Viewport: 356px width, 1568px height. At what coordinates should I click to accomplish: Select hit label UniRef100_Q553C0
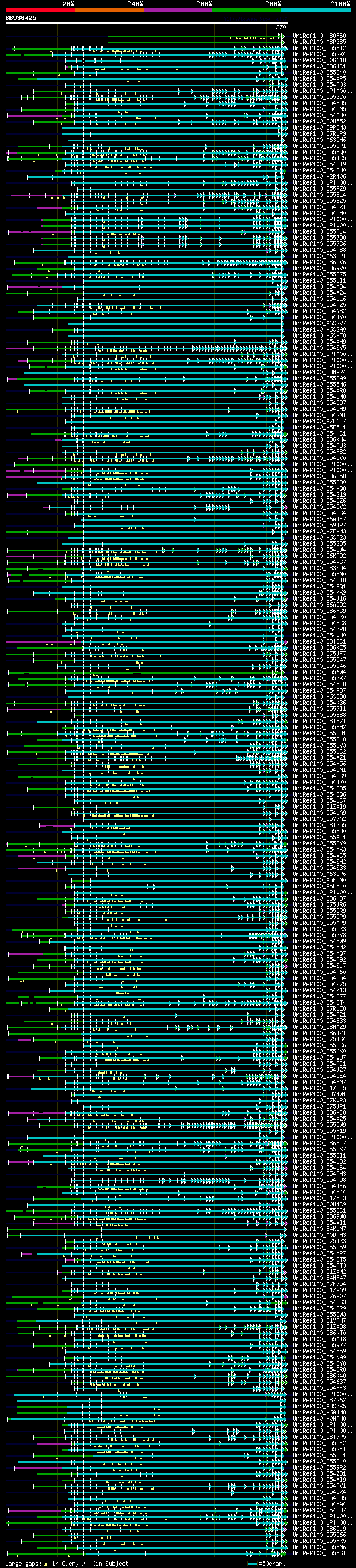pyautogui.click(x=319, y=97)
